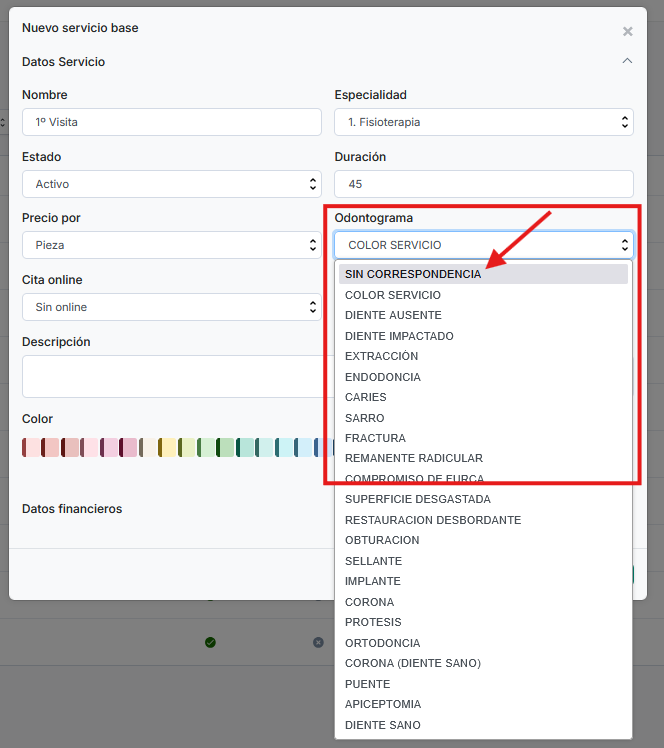Click the Duración input field
The image size is (664, 748).
[x=483, y=184]
